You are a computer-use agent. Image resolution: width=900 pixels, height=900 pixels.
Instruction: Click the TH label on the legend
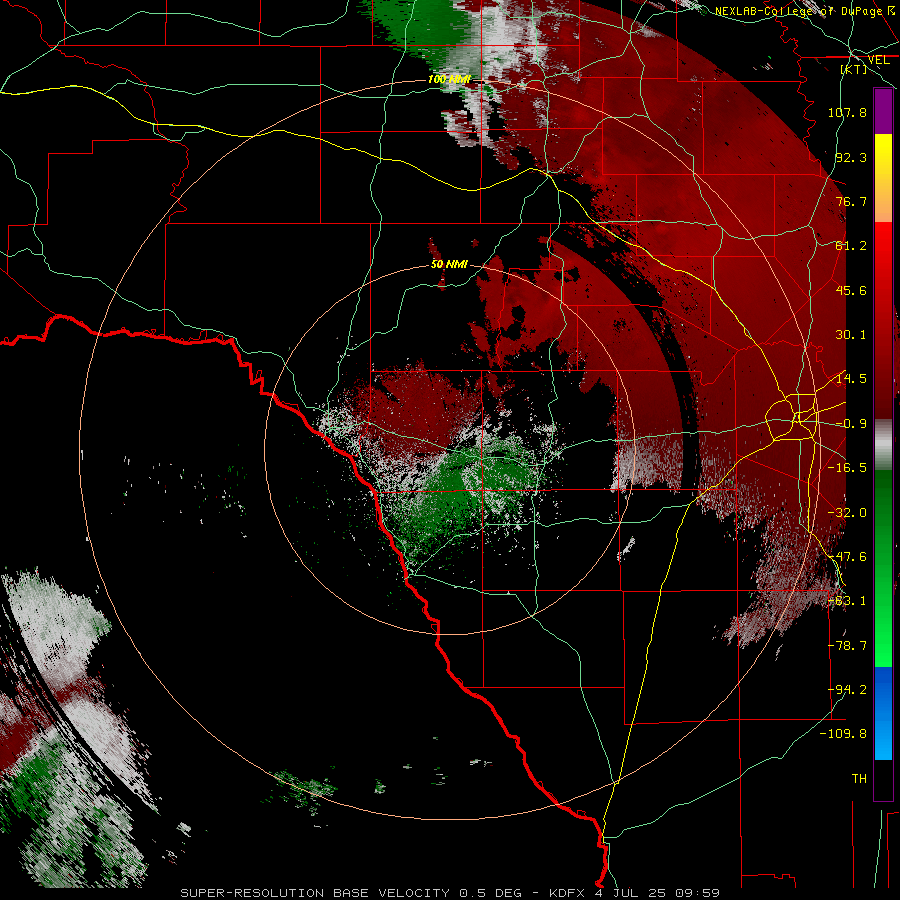[x=859, y=779]
